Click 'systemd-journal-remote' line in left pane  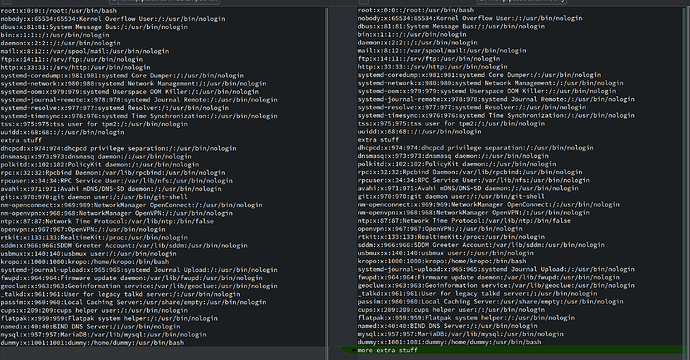pos(139,100)
